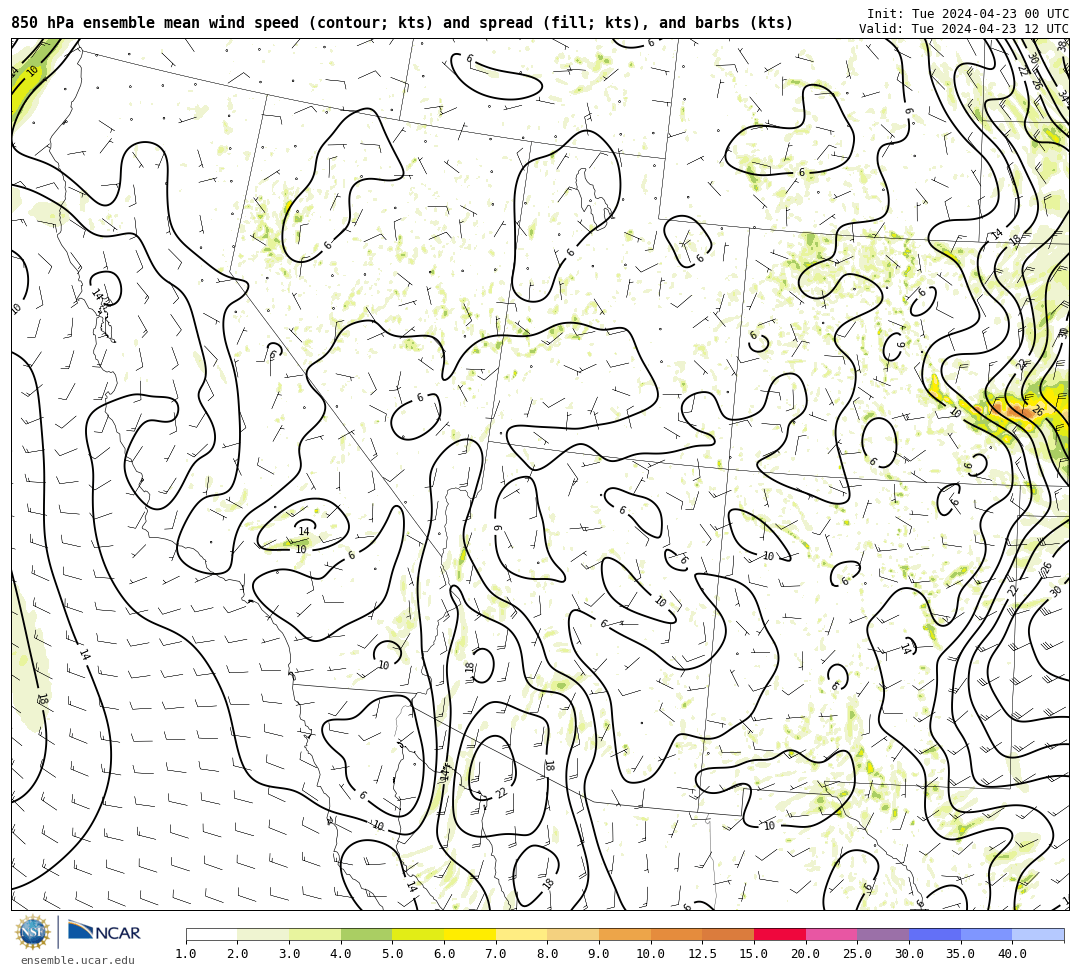Viewport: 1080px width, 973px height.
Task: Click the yellow 6.0–7.0 colorbar swatch
Action: coord(470,934)
